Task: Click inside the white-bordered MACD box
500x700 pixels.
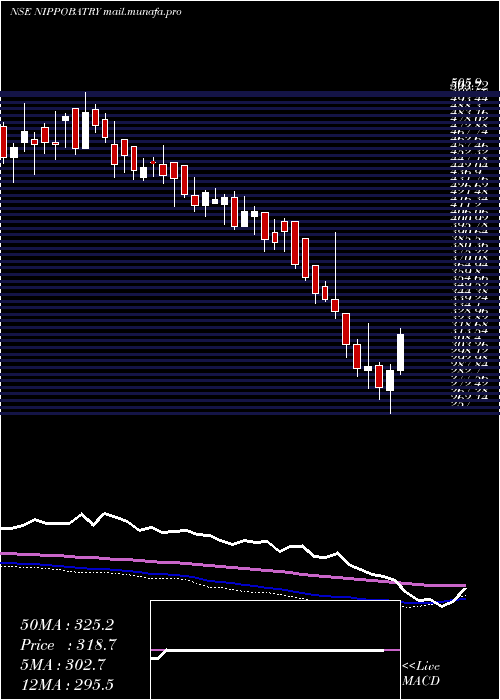Action: tap(275, 650)
